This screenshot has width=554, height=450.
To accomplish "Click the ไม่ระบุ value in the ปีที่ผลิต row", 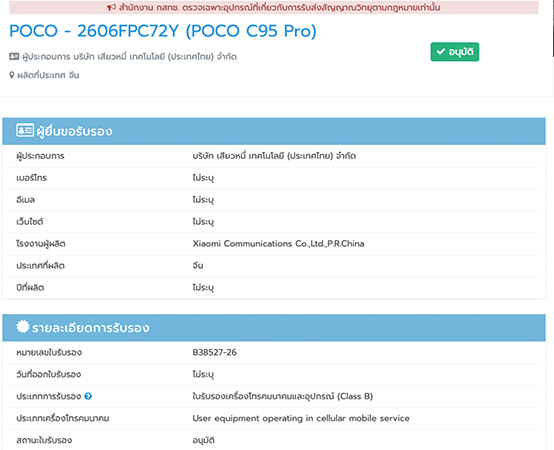I will pyautogui.click(x=203, y=288).
